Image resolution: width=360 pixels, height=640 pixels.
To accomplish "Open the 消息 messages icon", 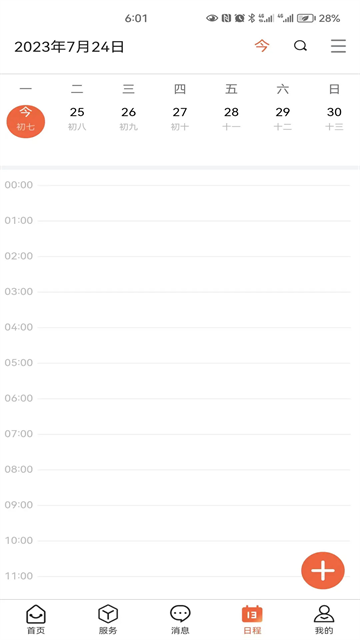I will (180, 619).
